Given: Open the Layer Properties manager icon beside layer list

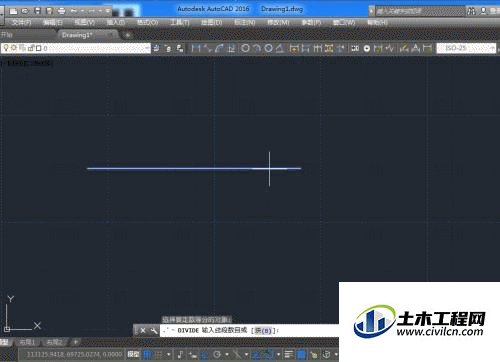Looking at the screenshot, I should tap(156, 48).
